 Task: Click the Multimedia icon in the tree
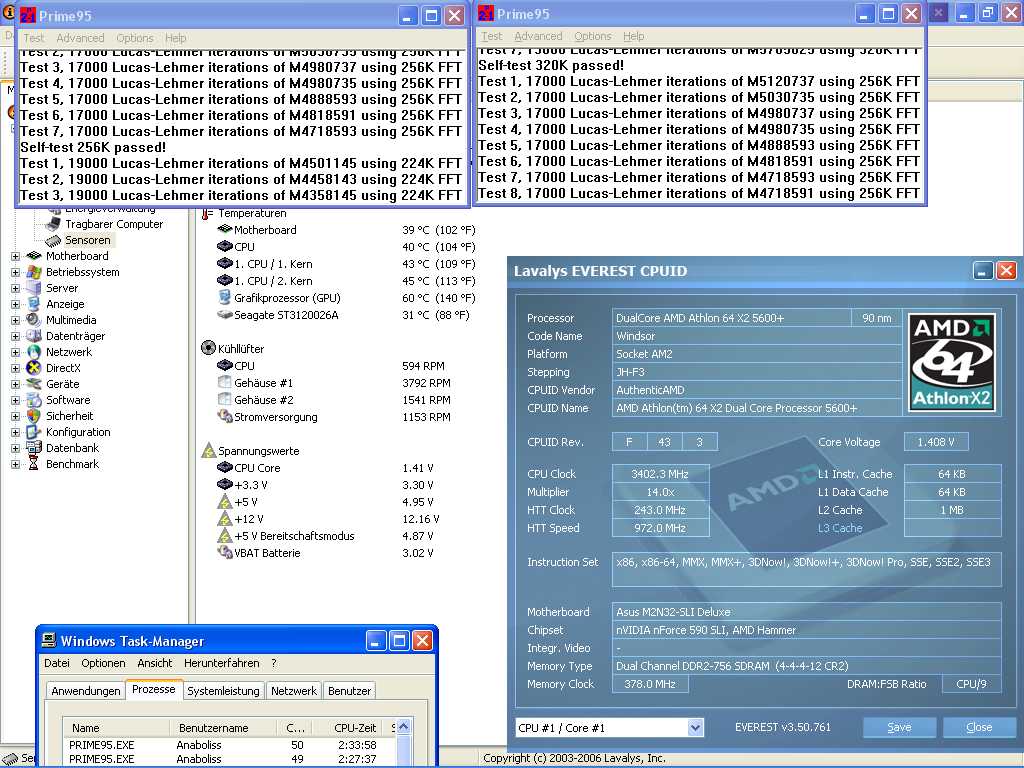[x=33, y=320]
